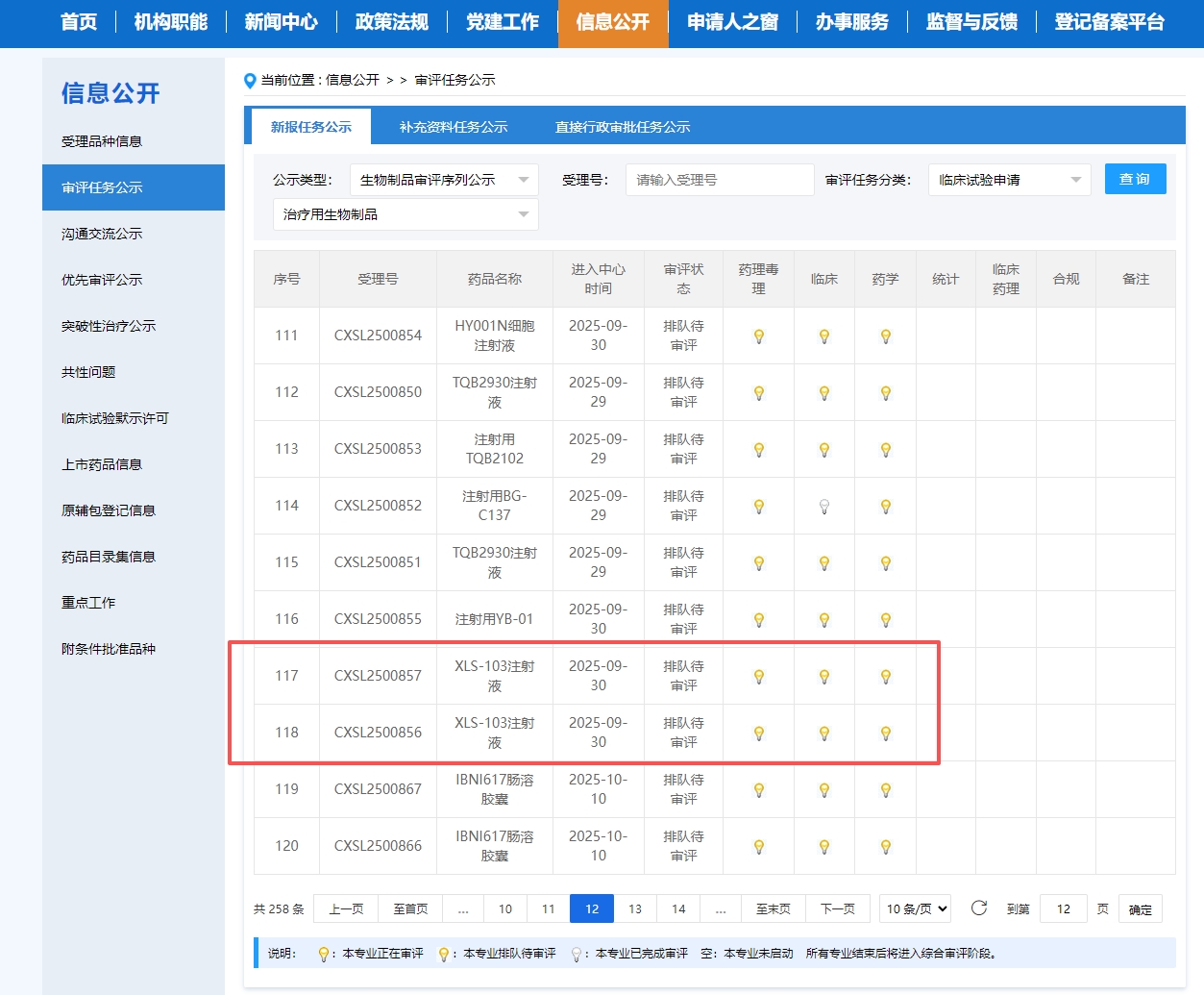Screen dimensions: 1204x995
Task: Click the pharmacy bulb icon for CXSL2500850
Action: click(x=885, y=393)
